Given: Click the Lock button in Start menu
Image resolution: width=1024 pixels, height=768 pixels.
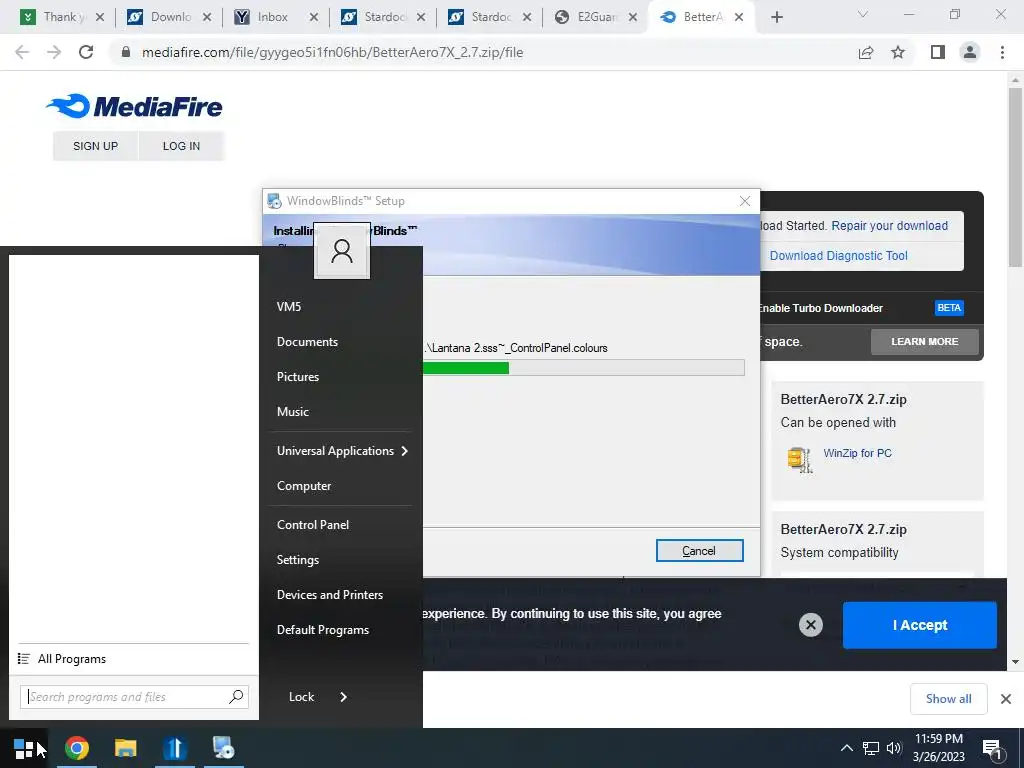Looking at the screenshot, I should click(301, 697).
